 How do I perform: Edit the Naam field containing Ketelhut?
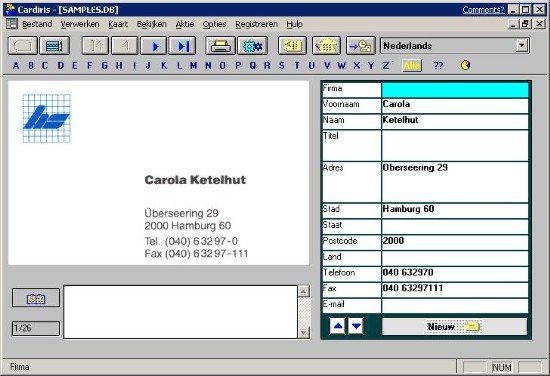click(455, 121)
